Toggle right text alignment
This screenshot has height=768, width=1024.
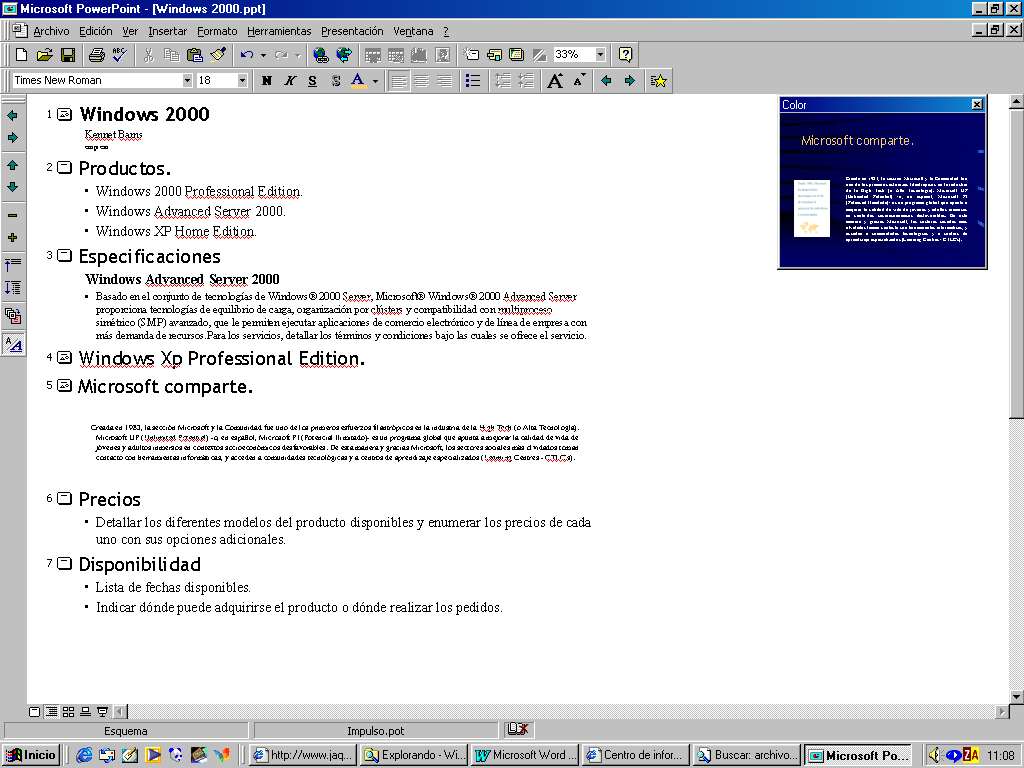(x=445, y=81)
